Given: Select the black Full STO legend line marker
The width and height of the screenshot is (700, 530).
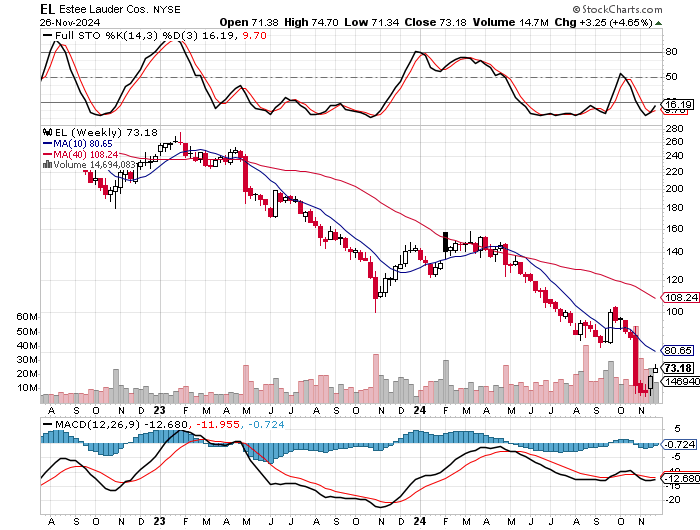Looking at the screenshot, I should pos(47,35).
